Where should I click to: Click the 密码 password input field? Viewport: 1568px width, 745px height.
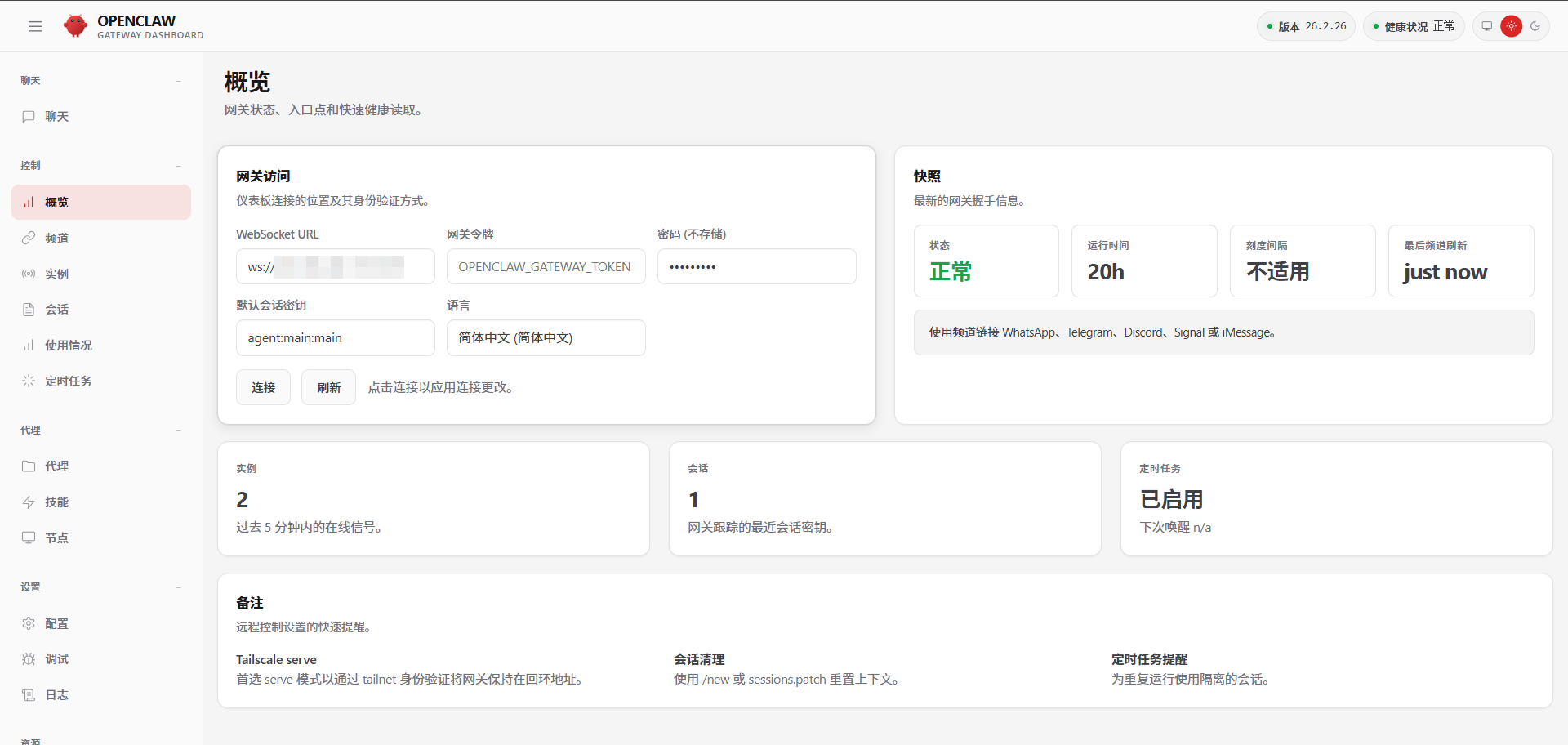[x=756, y=266]
